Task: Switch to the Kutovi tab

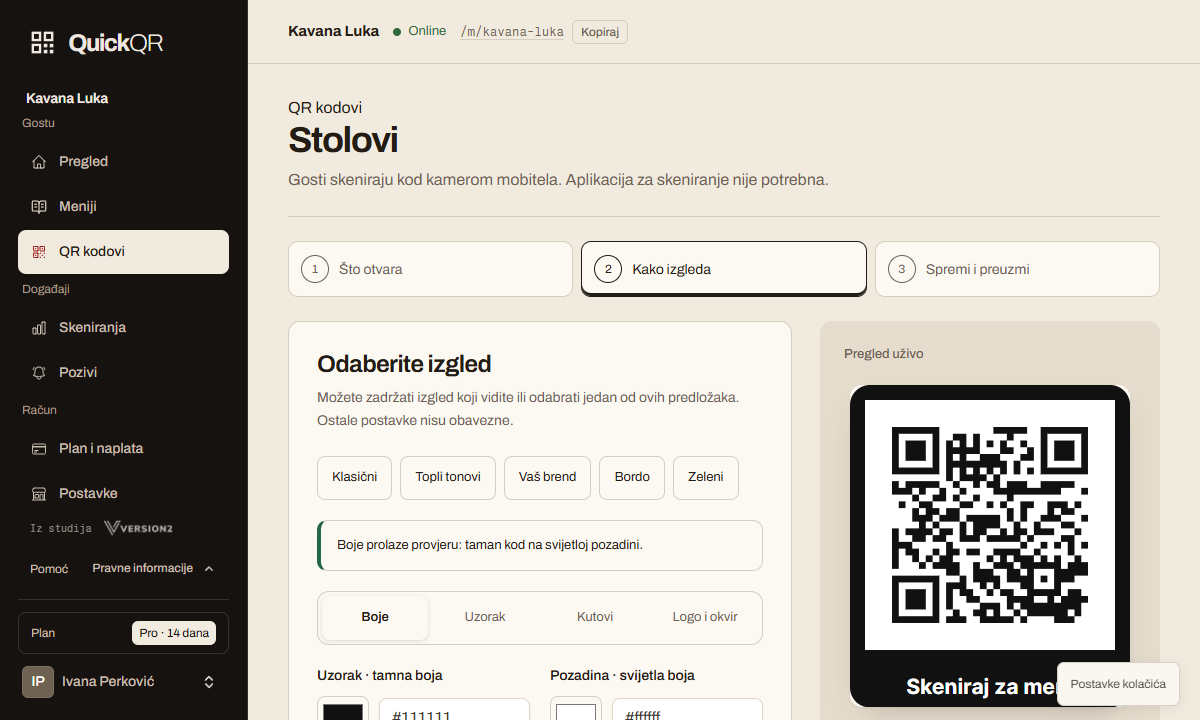Action: (x=595, y=617)
